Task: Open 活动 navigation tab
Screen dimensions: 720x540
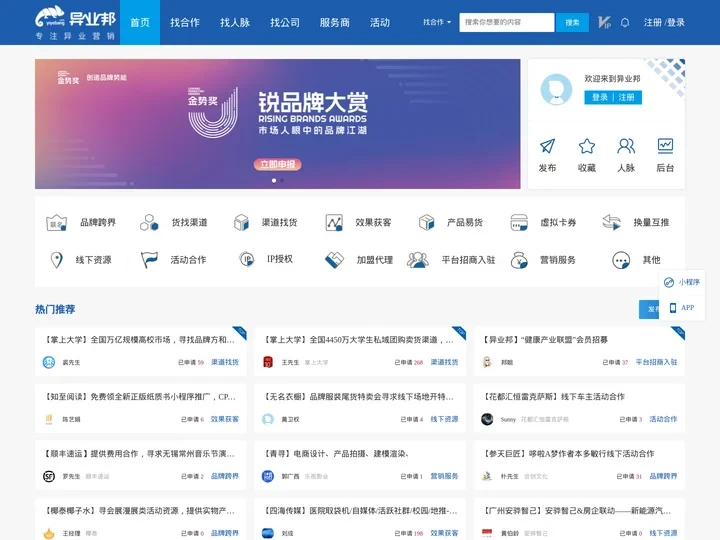Action: pyautogui.click(x=380, y=22)
